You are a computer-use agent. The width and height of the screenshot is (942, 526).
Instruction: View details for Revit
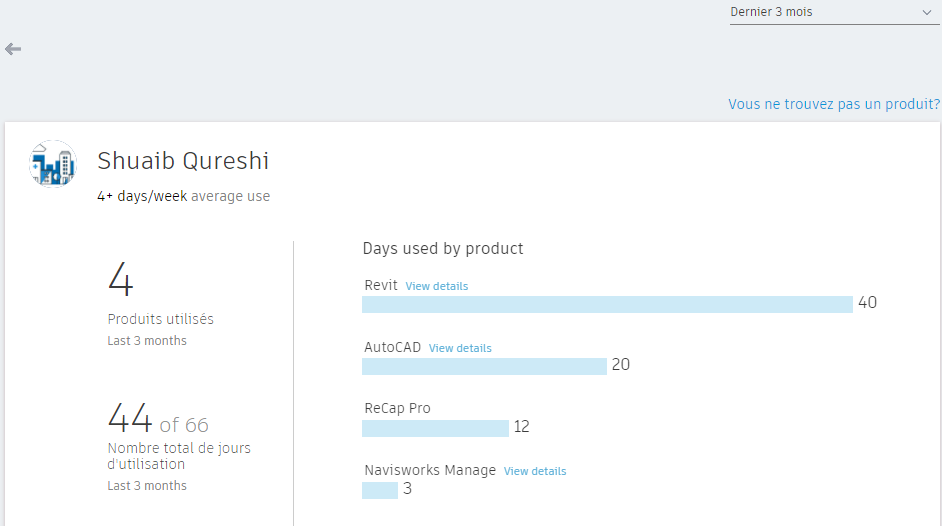click(437, 286)
